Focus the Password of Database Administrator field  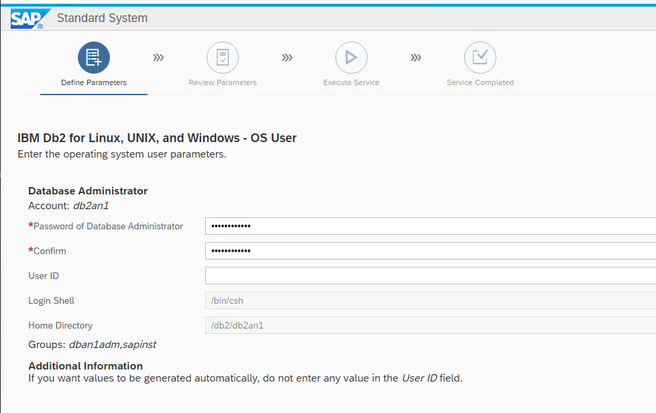430,226
